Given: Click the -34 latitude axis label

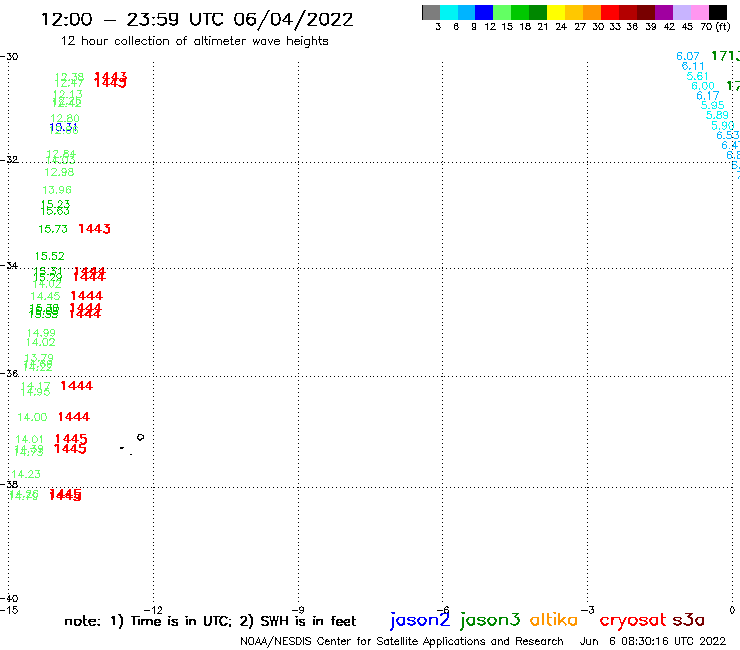Looking at the screenshot, I should [9, 265].
